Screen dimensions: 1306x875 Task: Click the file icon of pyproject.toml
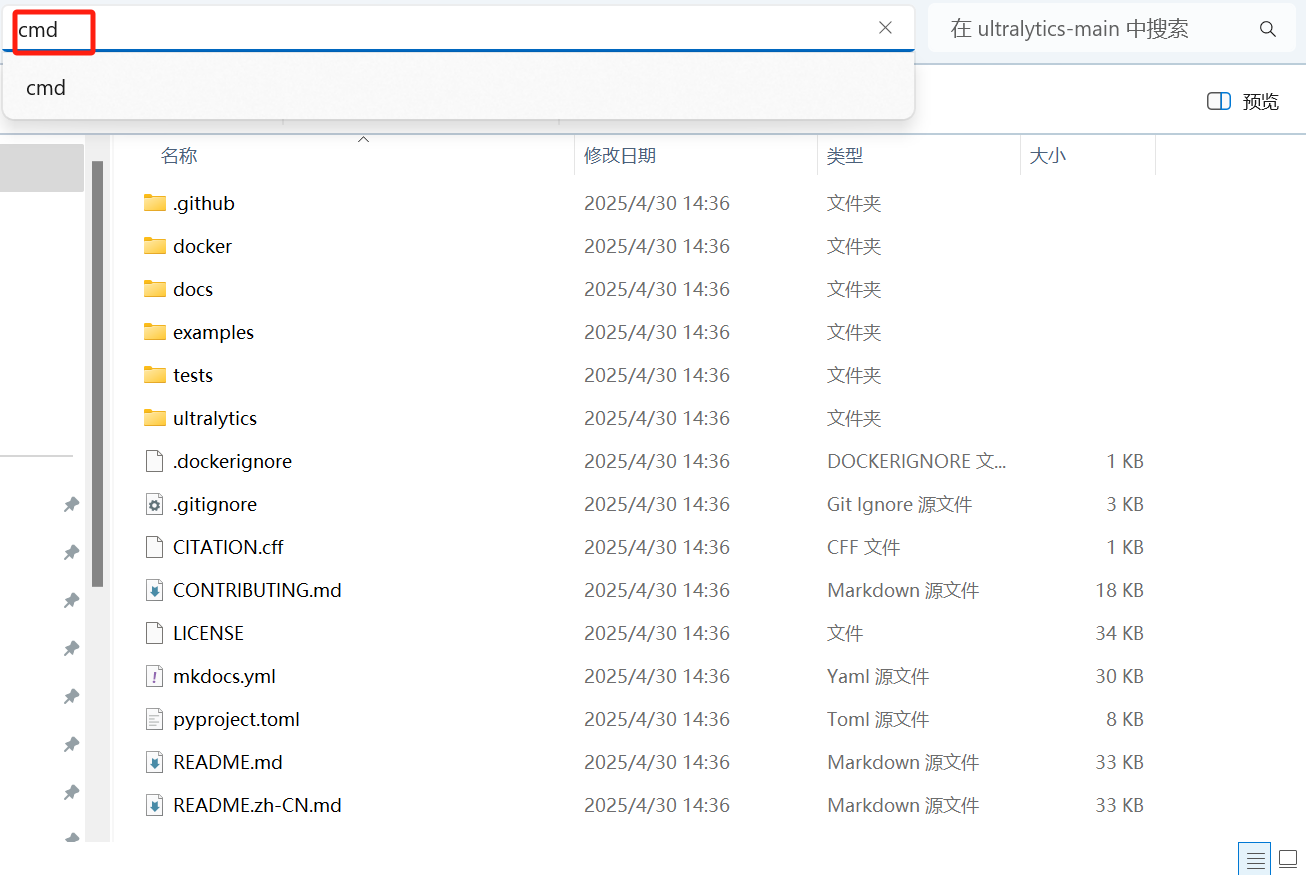click(154, 719)
